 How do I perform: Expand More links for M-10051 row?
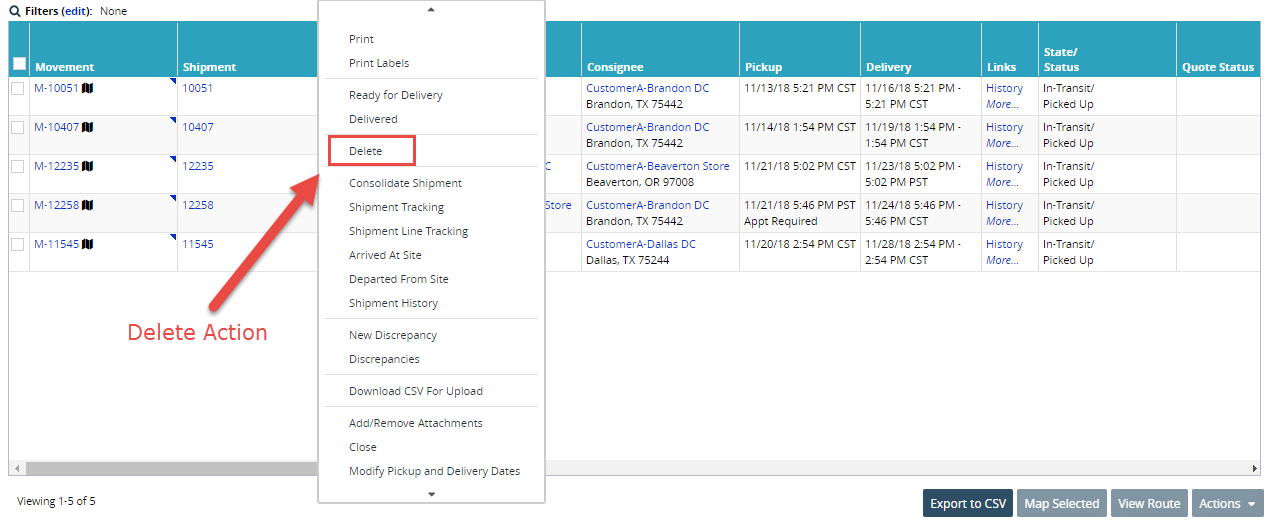point(1002,104)
